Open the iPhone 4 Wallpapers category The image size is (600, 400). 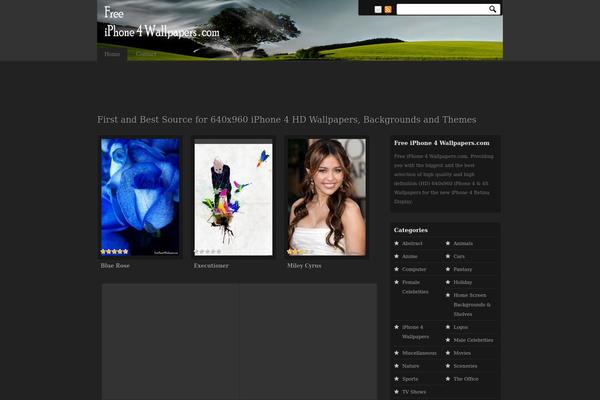[415, 332]
